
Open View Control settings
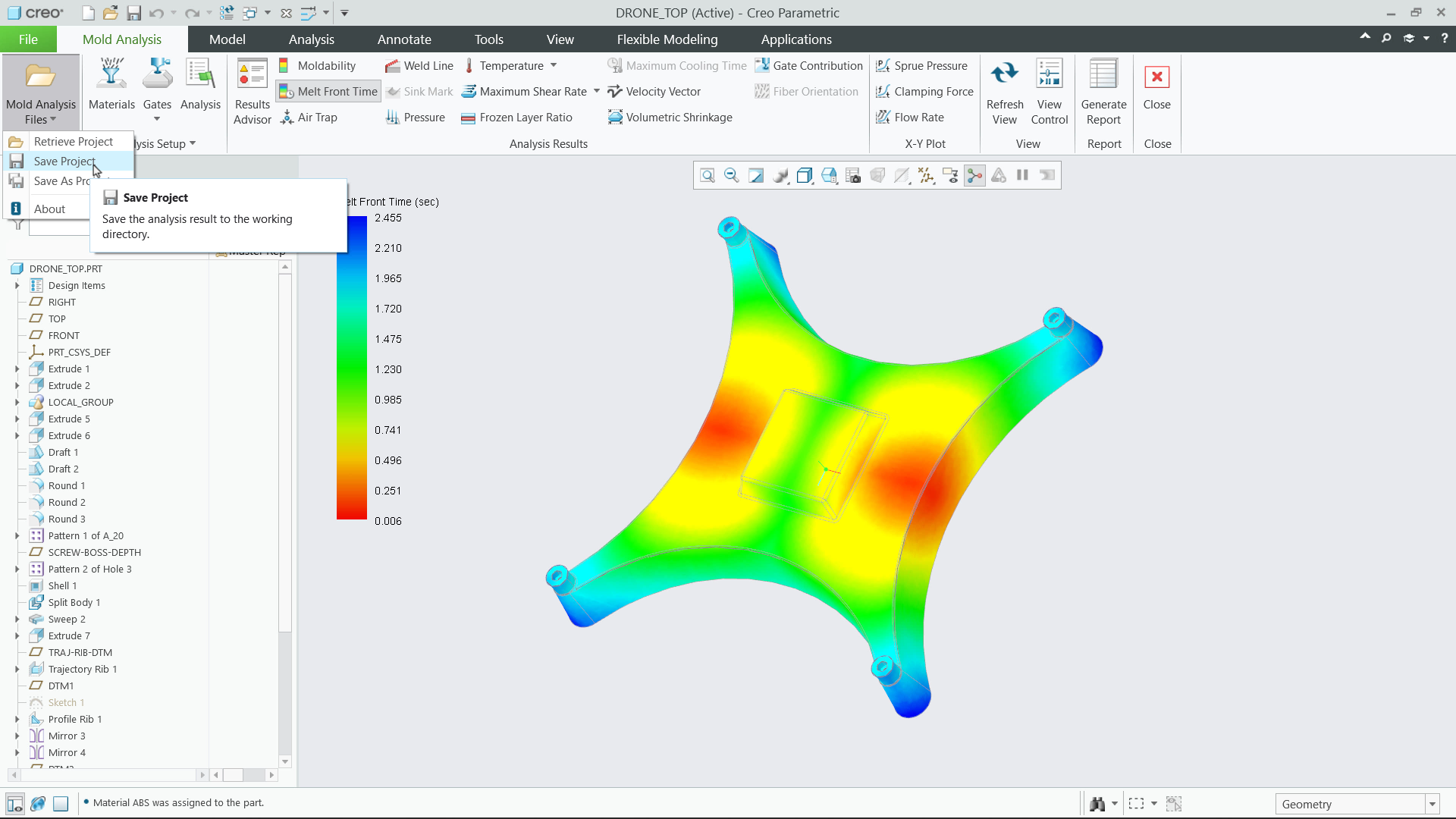[x=1050, y=91]
